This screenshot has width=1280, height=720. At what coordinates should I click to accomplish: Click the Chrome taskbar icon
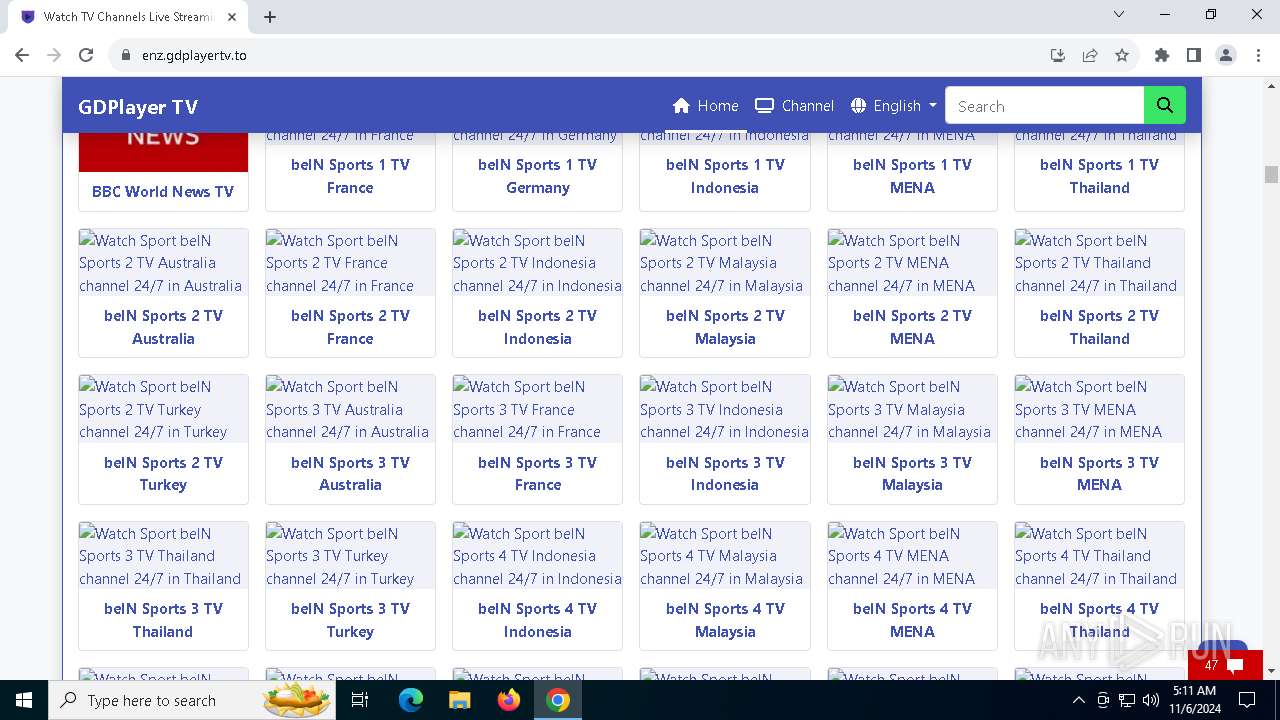click(558, 700)
